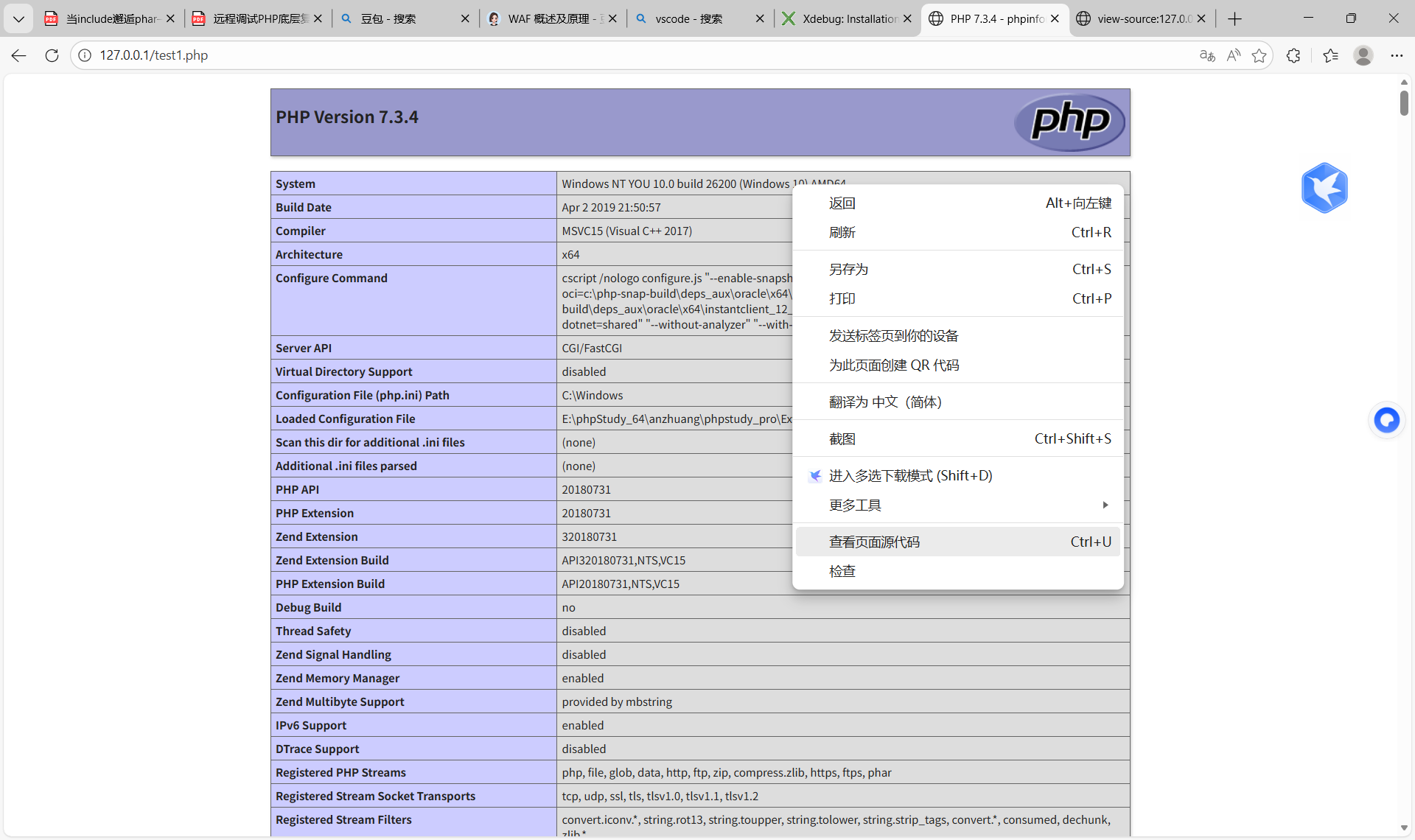Open the browser extensions puzzle icon
The height and width of the screenshot is (840, 1415).
pos(1293,55)
